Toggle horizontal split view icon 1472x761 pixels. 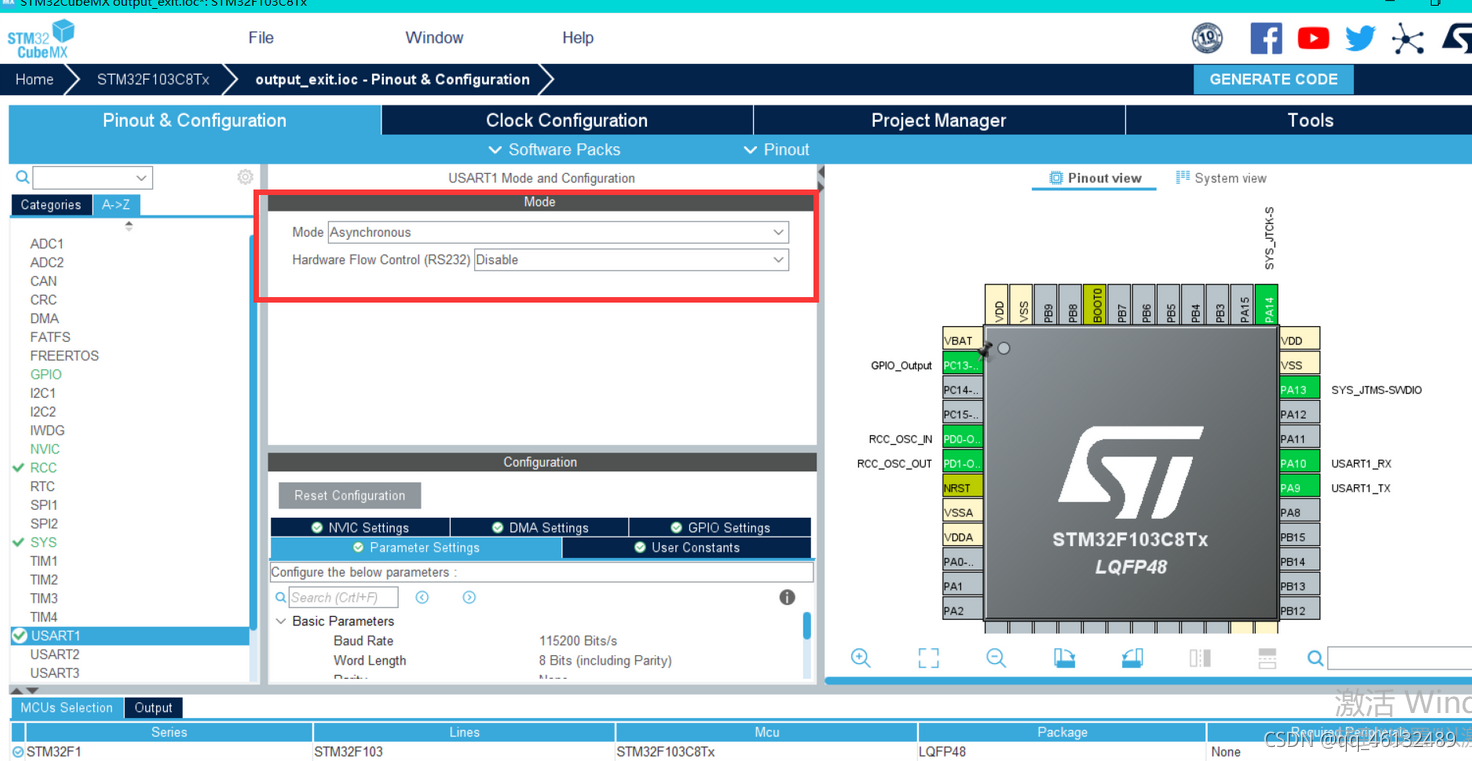pos(1267,657)
